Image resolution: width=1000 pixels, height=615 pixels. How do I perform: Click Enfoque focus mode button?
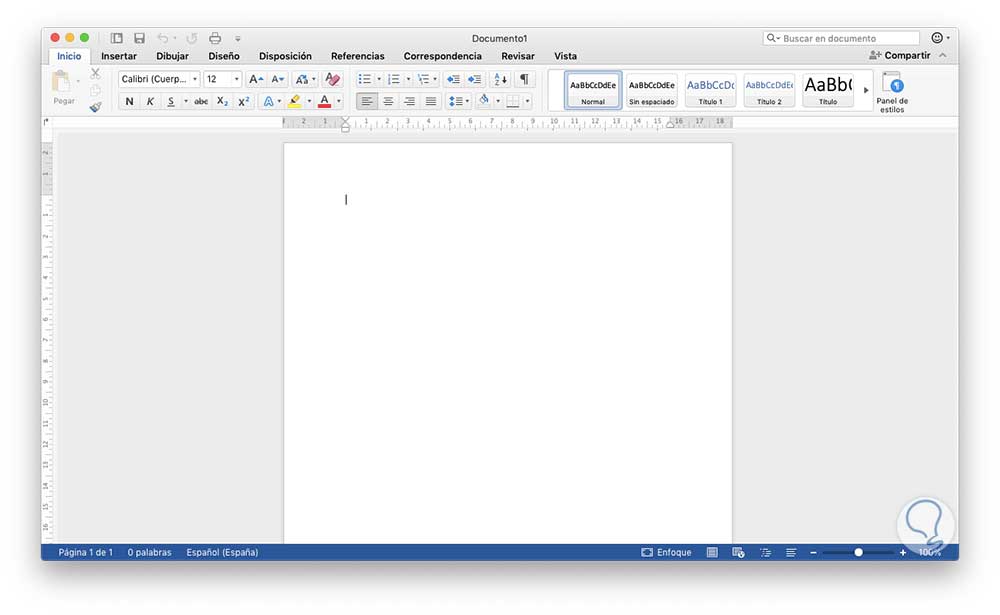point(666,552)
